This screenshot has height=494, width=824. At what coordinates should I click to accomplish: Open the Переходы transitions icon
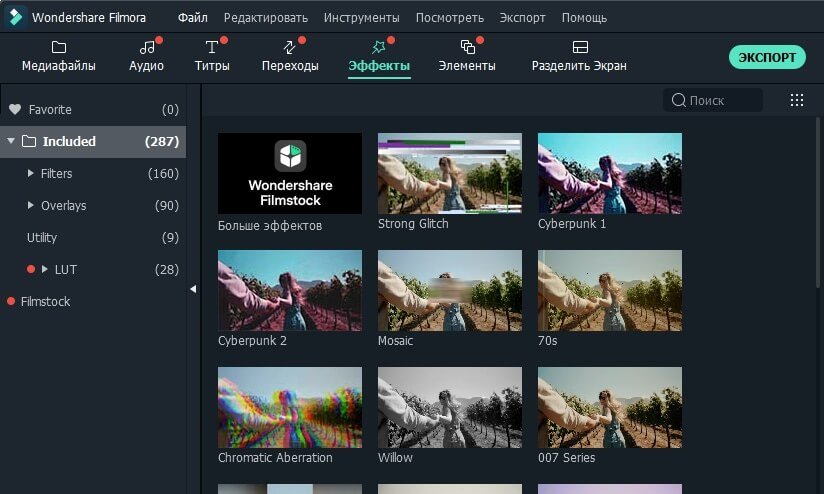(x=290, y=47)
